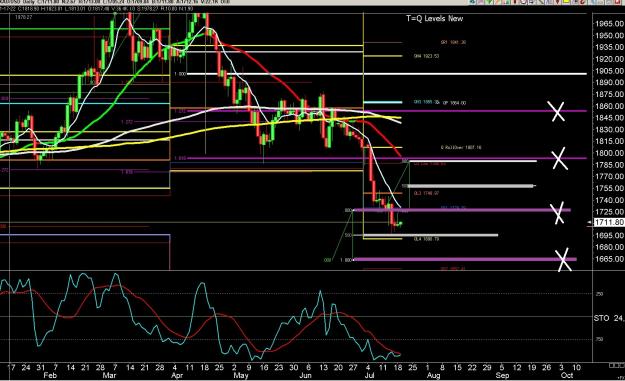Screen dimensions: 625x381
Task: Click the 1740.00 price axis label
Action: tap(608, 200)
